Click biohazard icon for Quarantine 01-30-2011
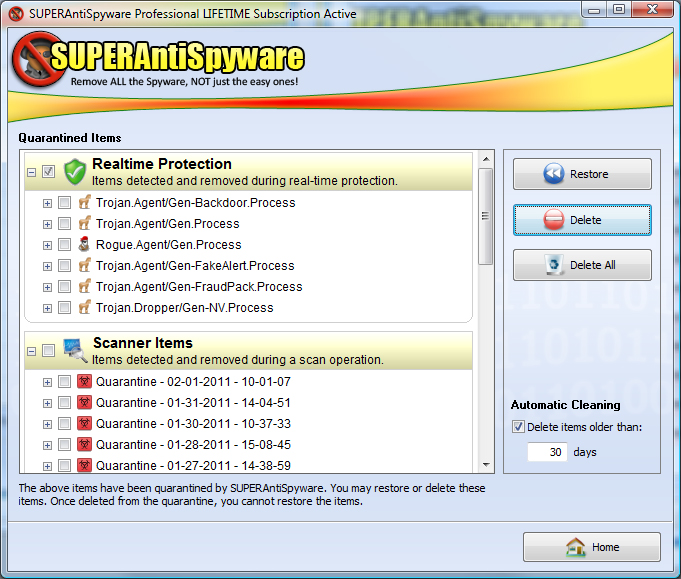 pos(84,423)
